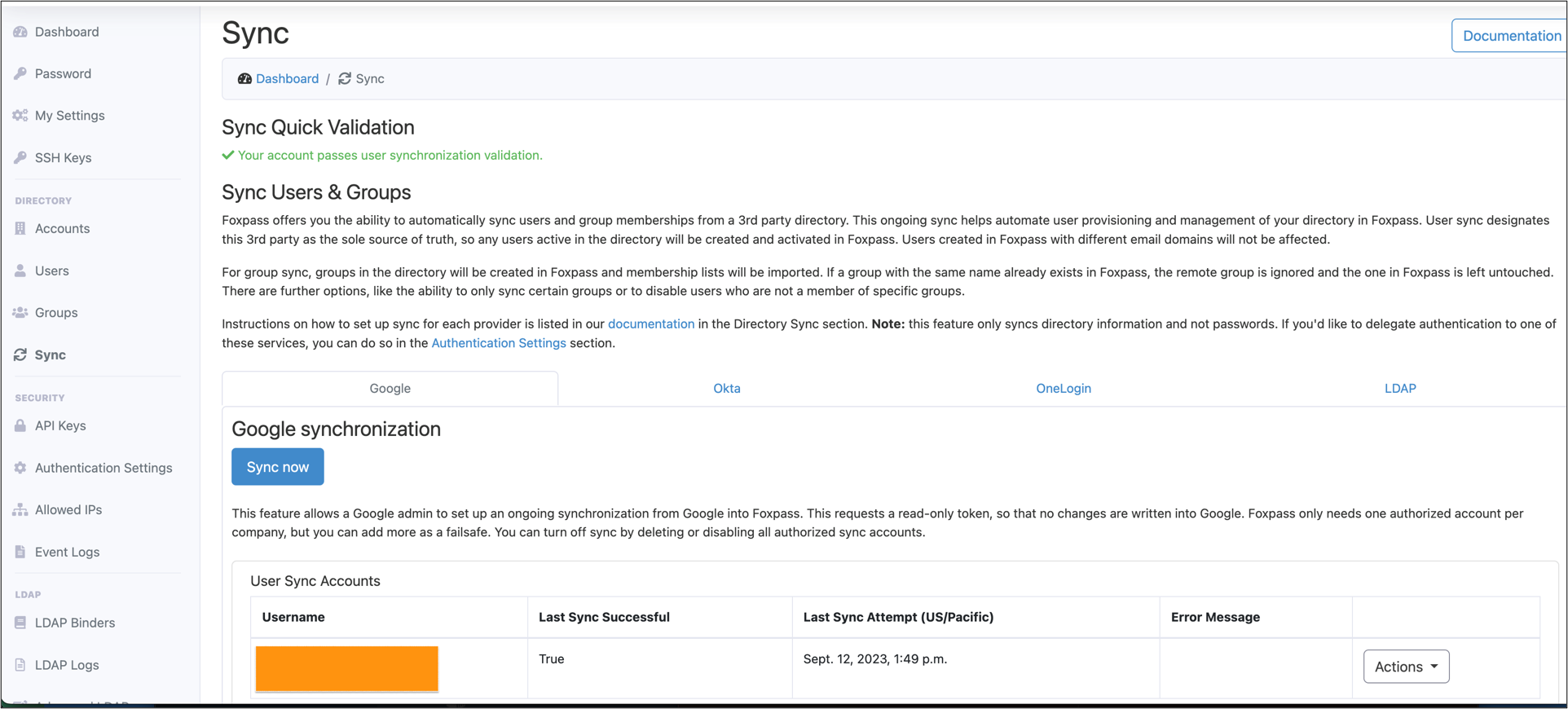Click the Dashboard gauge icon in sidebar
Screen dimensions: 1568x709
20,32
